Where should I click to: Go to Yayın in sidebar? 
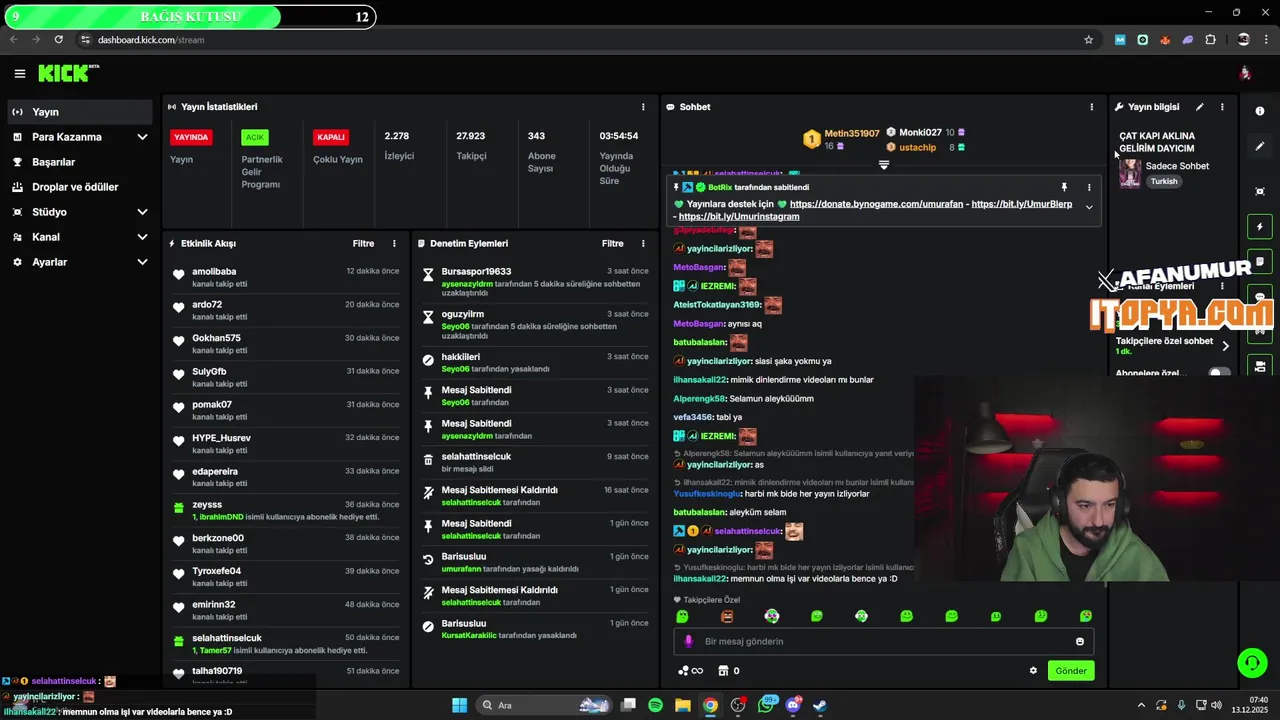pyautogui.click(x=80, y=112)
